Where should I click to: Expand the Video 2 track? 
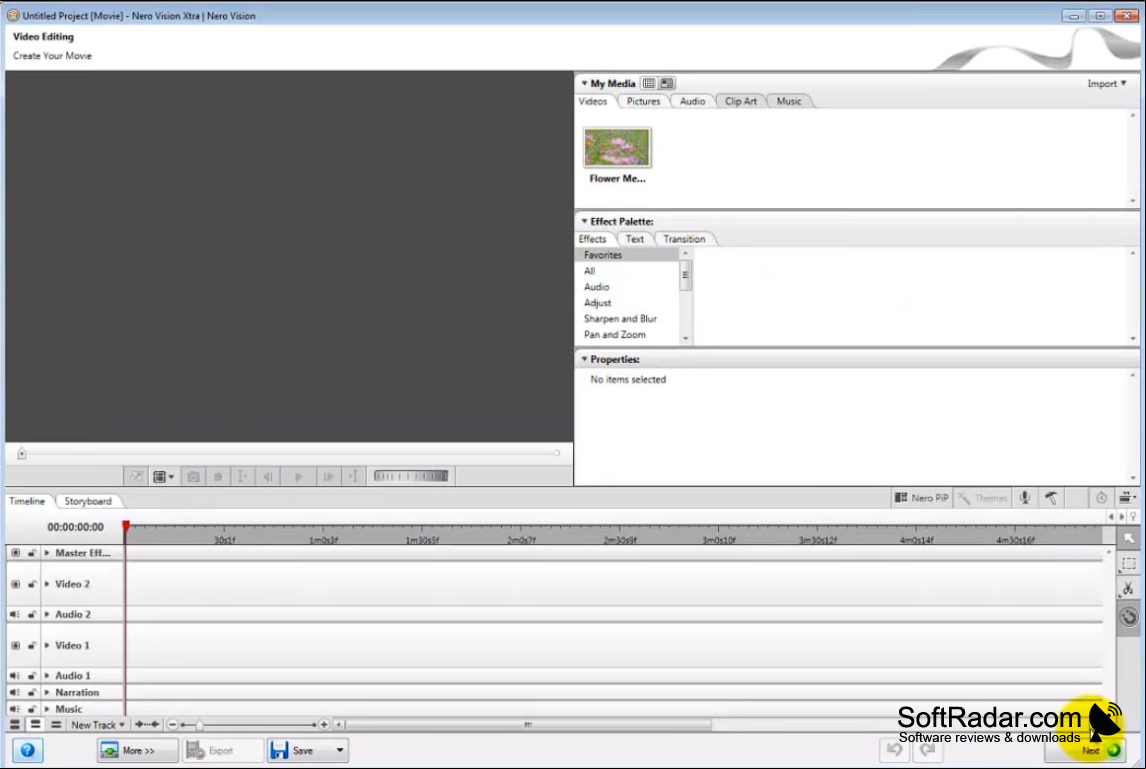tap(47, 584)
